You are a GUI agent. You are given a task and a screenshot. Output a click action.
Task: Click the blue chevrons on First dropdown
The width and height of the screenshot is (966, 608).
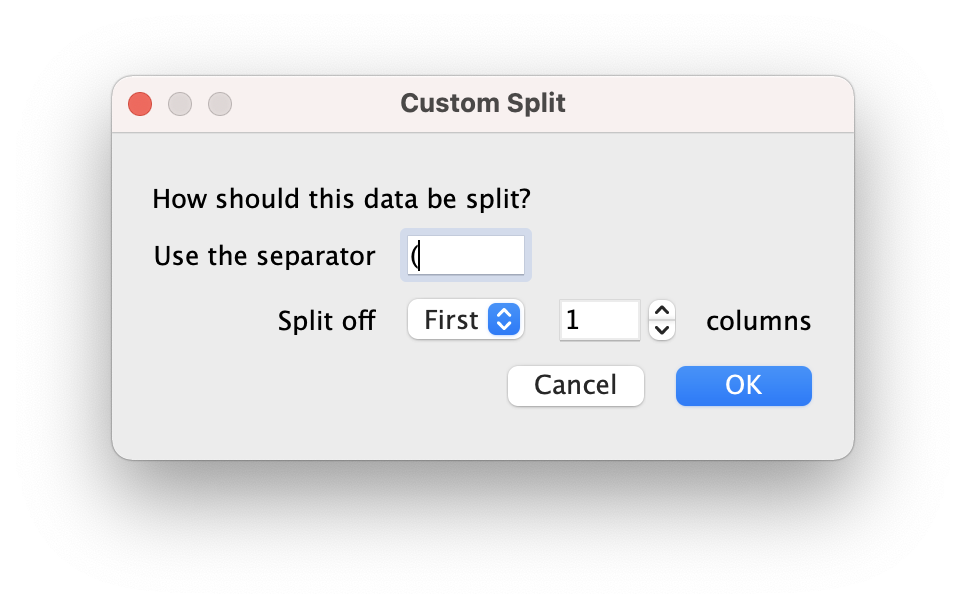pos(504,320)
